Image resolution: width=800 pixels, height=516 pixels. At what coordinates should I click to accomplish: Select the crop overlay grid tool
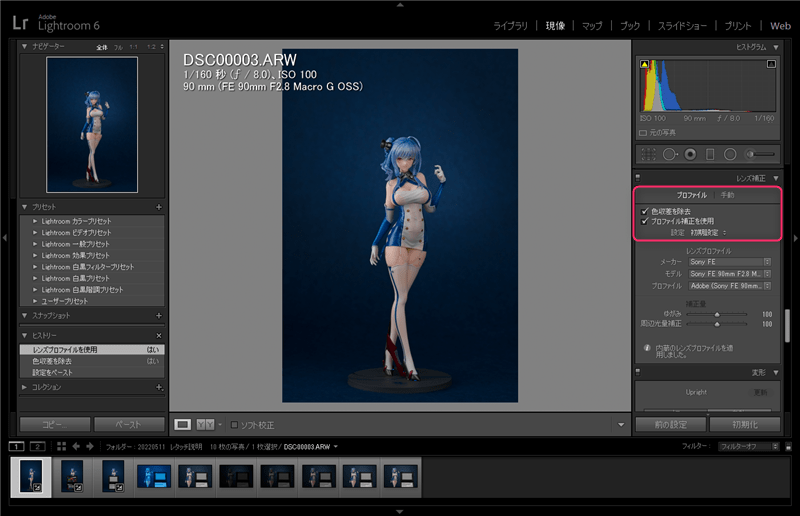tap(648, 154)
